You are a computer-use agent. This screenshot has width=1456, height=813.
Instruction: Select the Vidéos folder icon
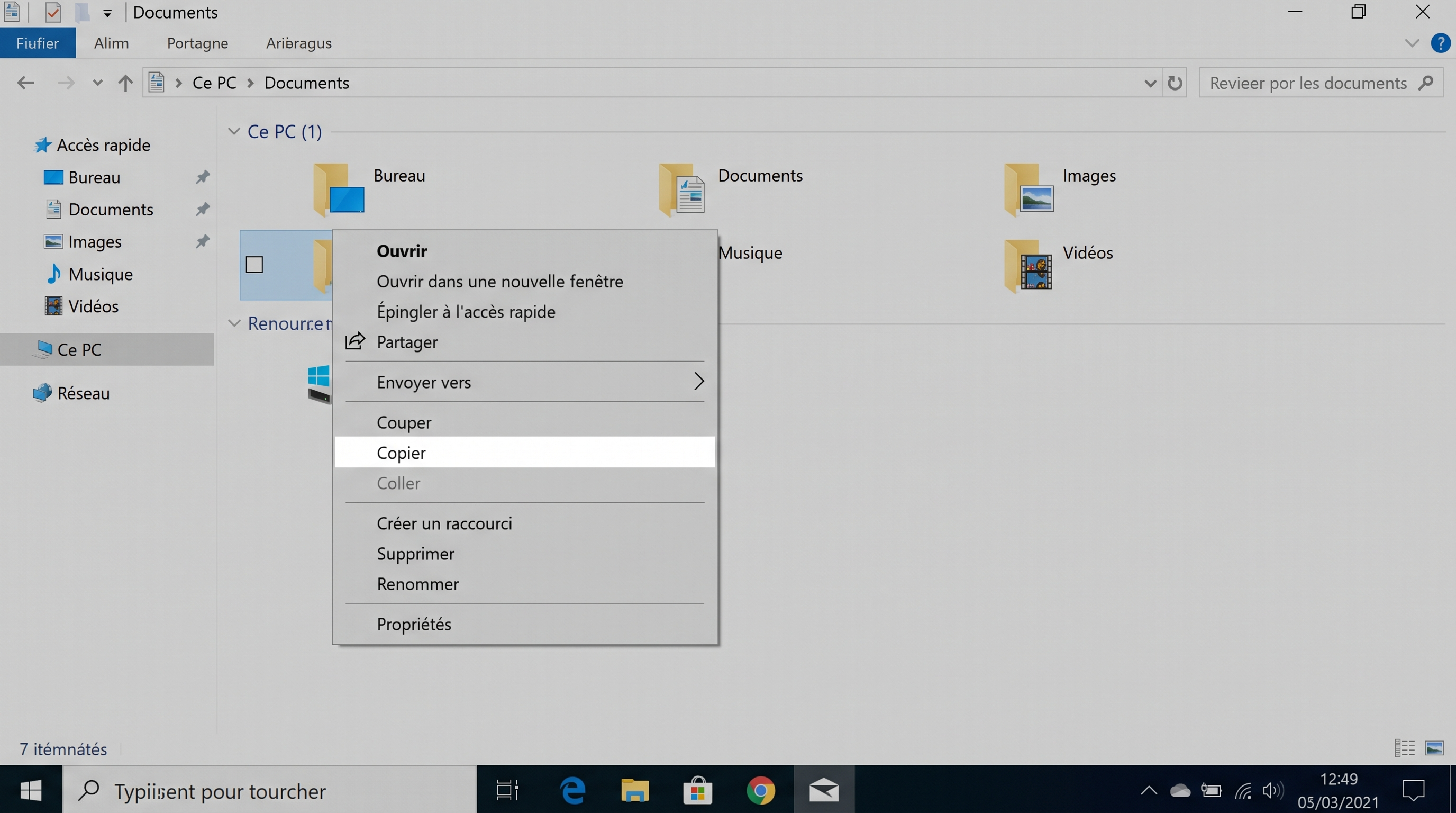coord(1029,266)
